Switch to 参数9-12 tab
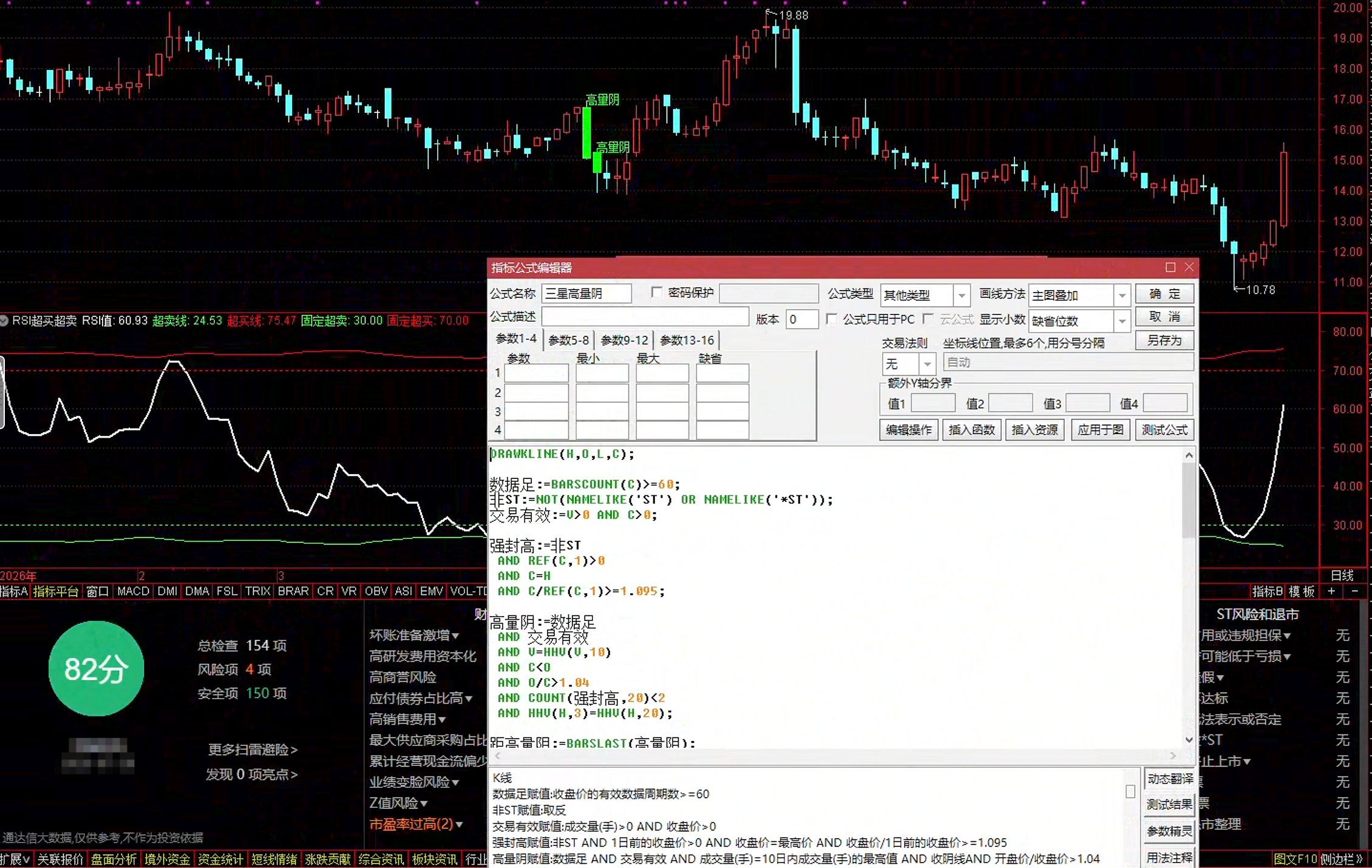1372x868 pixels. point(624,341)
